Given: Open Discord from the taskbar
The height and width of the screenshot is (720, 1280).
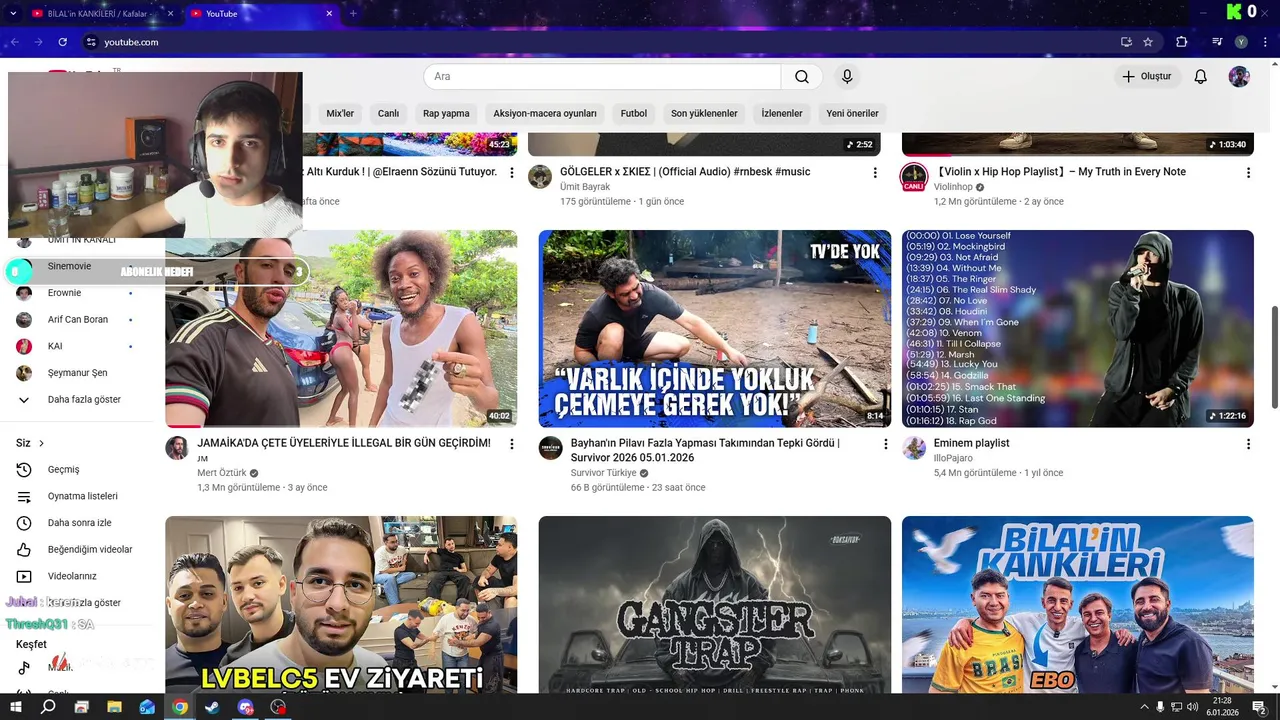Looking at the screenshot, I should (246, 707).
